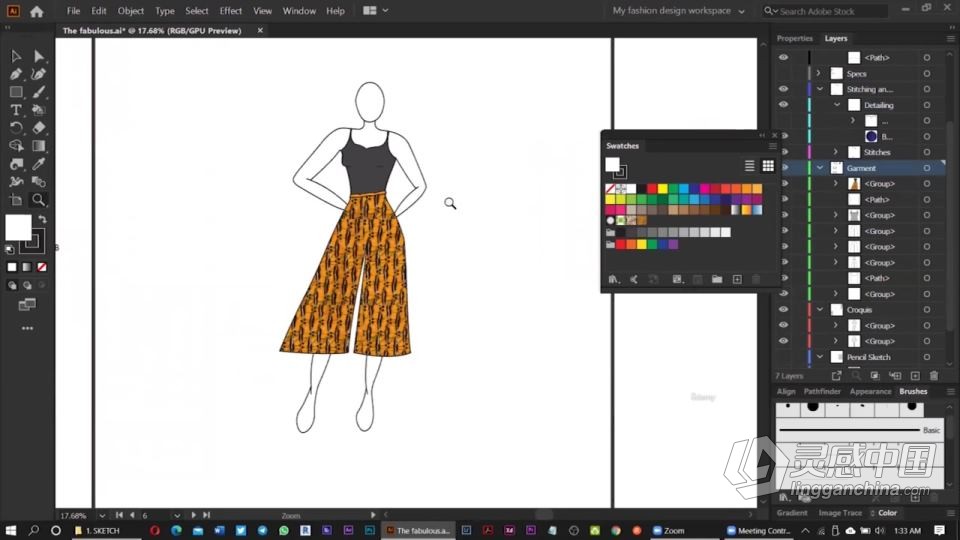Image resolution: width=960 pixels, height=540 pixels.
Task: Hide the Croquis layer
Action: click(x=783, y=310)
